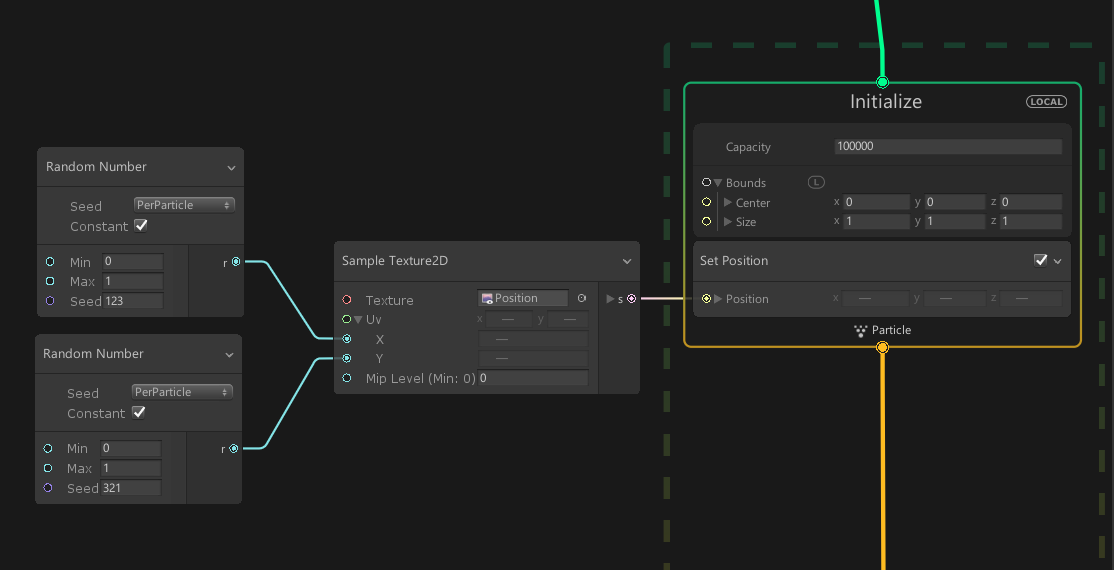Collapse the Uv foldout in Sample Texture2D
Viewport: 1114px width, 570px height.
click(358, 320)
